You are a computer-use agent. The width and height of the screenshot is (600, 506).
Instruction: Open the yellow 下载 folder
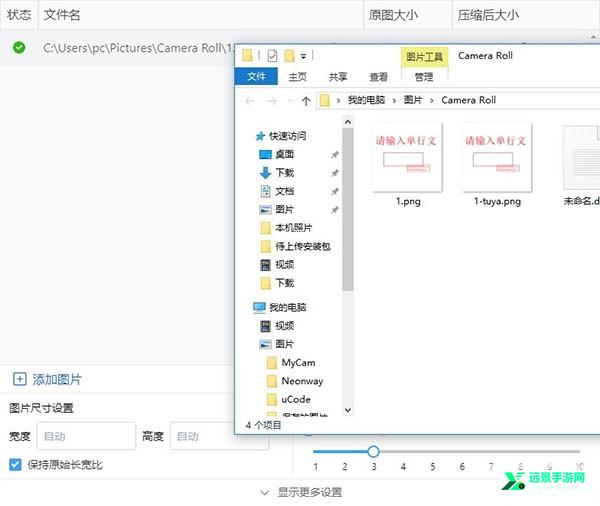click(284, 283)
